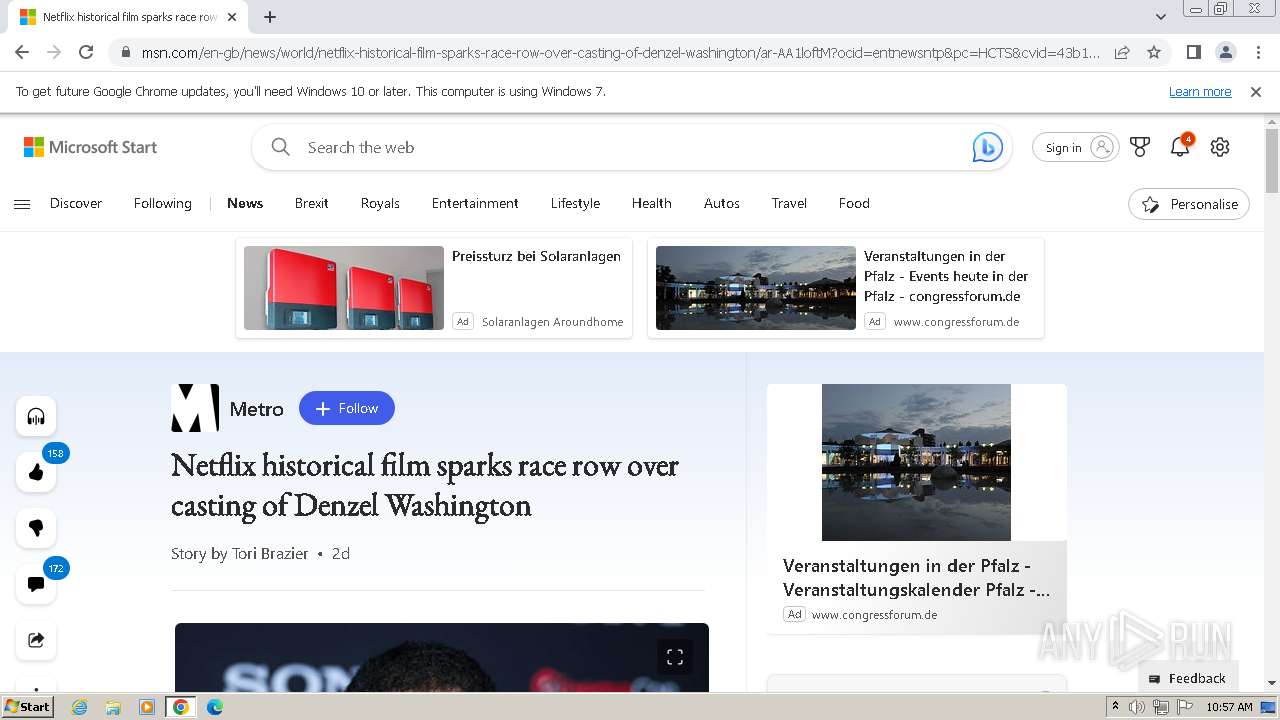Like the article with thumbs up icon
This screenshot has width=1280, height=720.
coord(36,472)
